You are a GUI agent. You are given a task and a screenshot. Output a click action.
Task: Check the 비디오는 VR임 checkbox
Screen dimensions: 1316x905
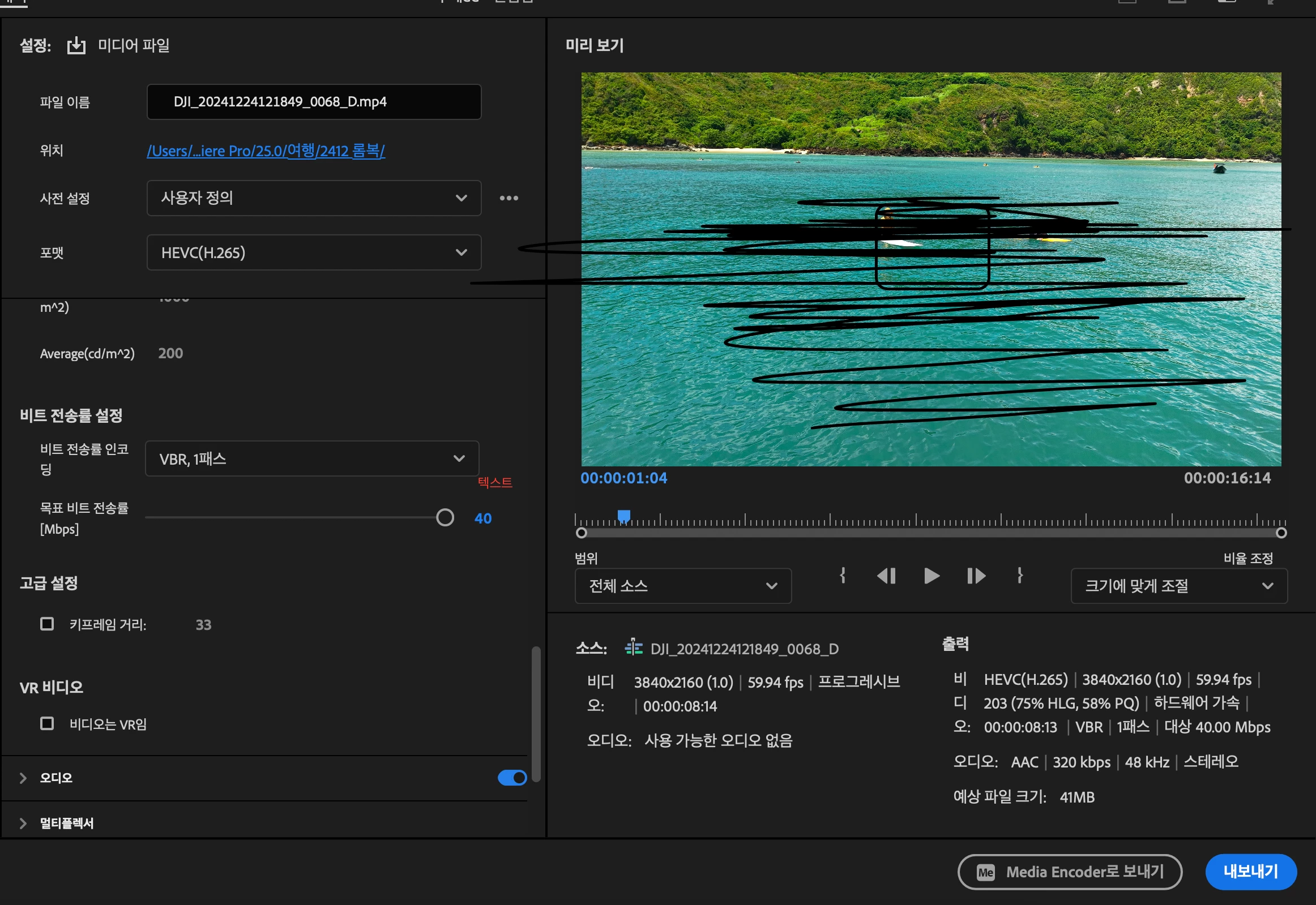[47, 723]
